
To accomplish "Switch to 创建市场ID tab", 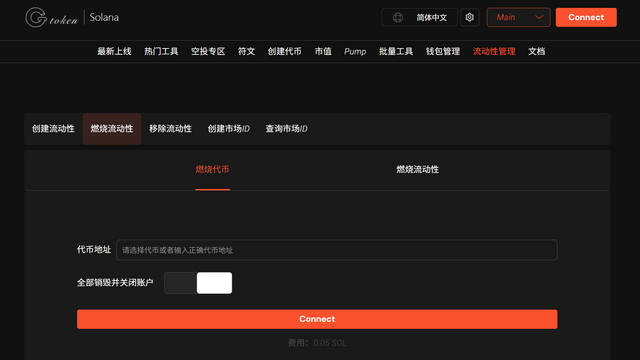I will (x=229, y=129).
